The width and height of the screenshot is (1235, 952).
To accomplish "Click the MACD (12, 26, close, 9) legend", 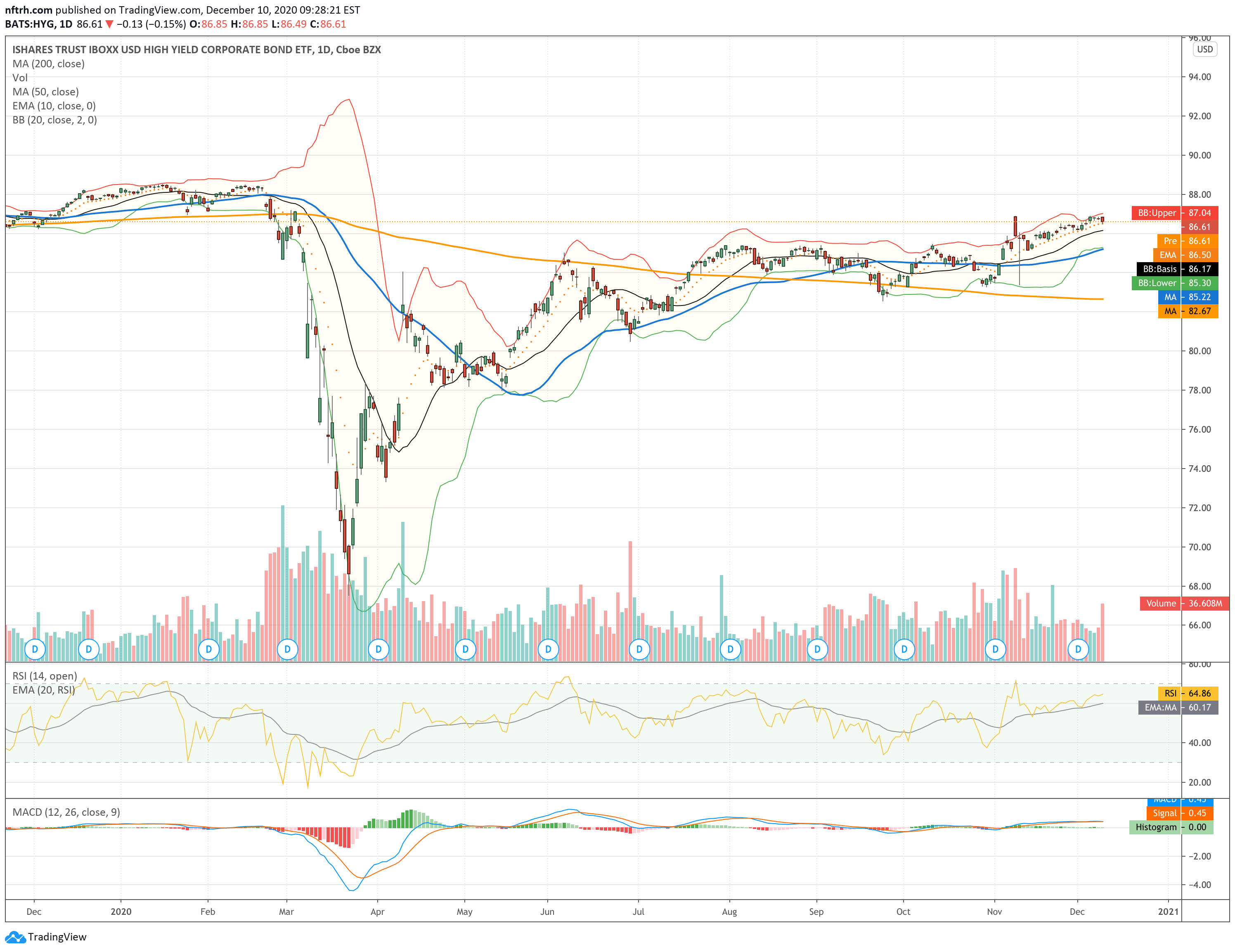I will click(x=67, y=812).
